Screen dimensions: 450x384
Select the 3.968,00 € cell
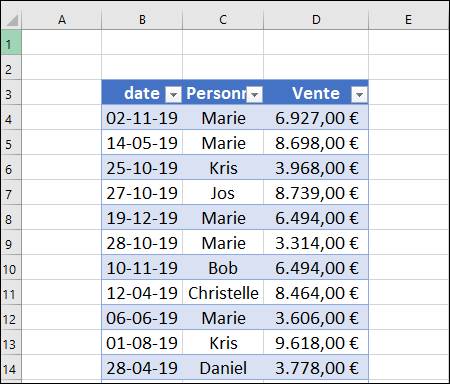pos(316,167)
